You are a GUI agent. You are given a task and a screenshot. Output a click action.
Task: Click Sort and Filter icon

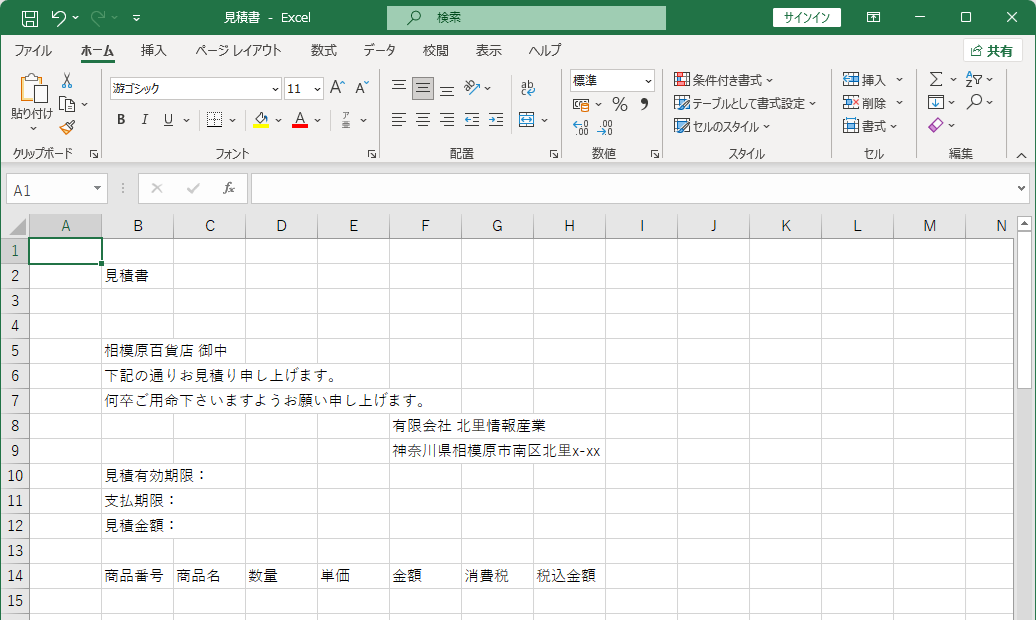point(974,79)
